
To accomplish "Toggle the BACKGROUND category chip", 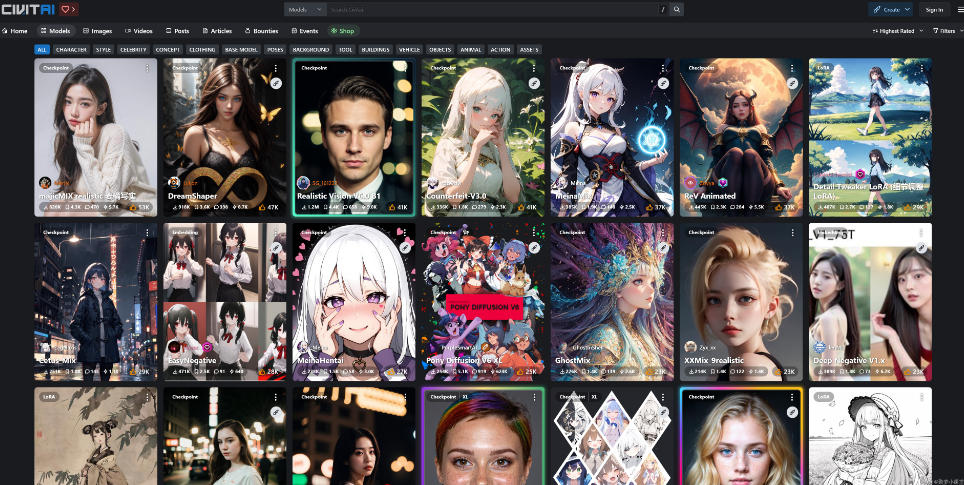I will [x=310, y=50].
